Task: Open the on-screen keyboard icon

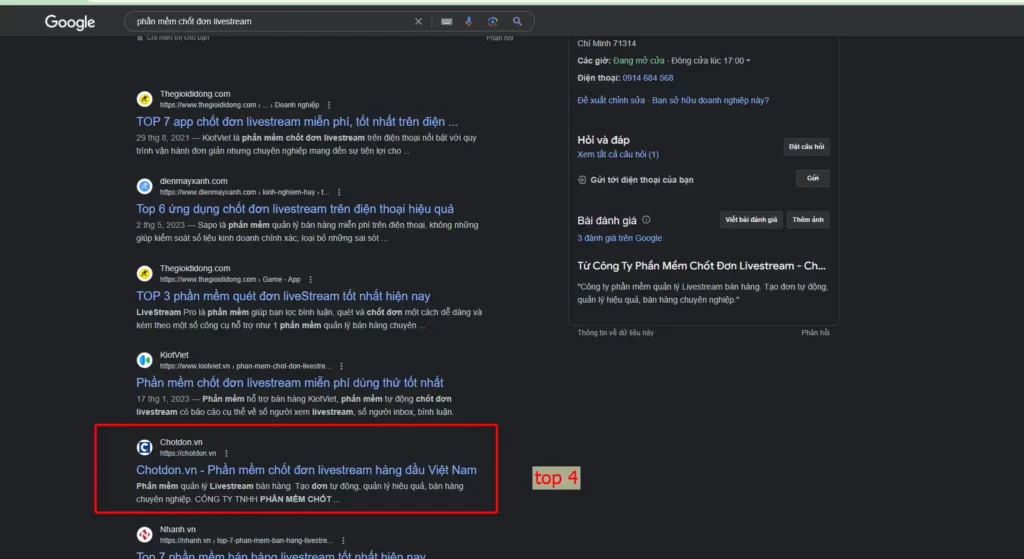Action: click(x=447, y=22)
